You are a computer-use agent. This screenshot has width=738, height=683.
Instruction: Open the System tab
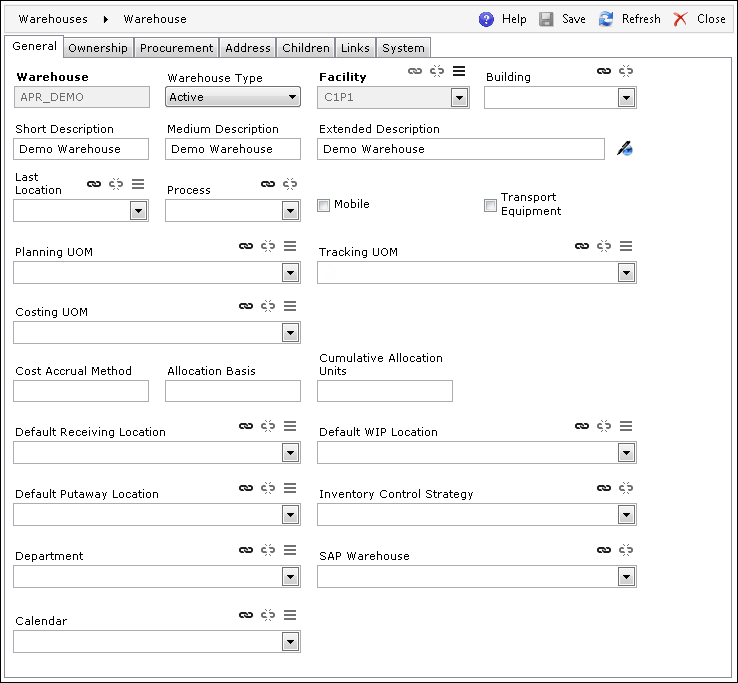coord(403,48)
